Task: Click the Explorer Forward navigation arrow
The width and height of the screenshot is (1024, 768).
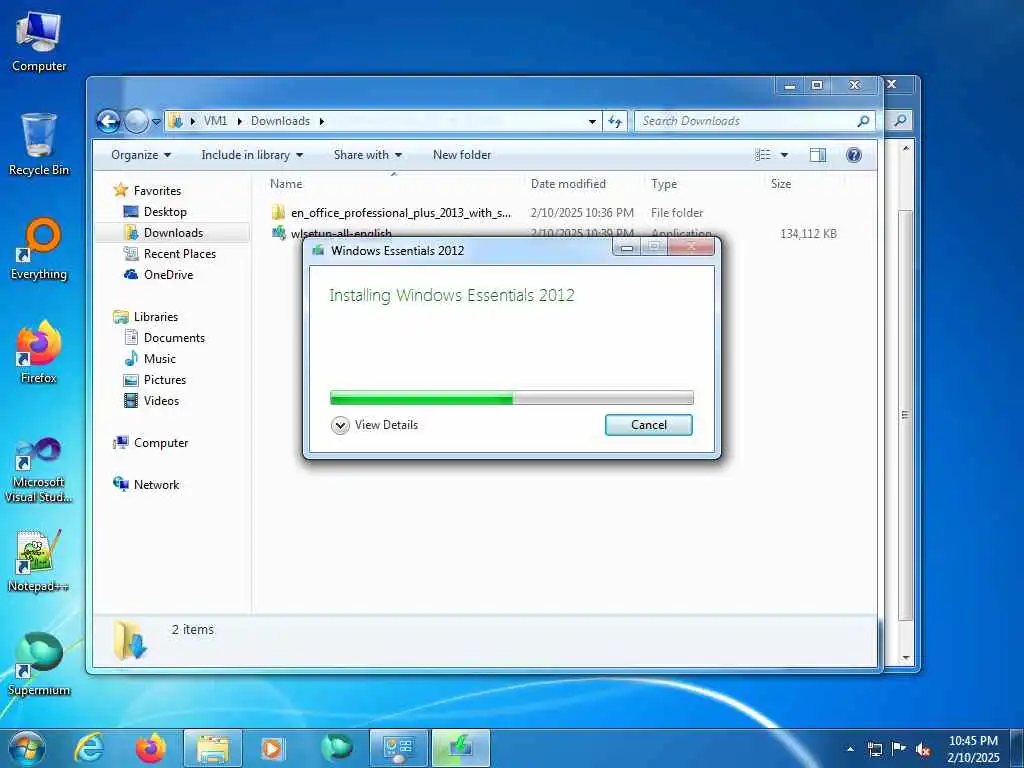Action: (136, 121)
